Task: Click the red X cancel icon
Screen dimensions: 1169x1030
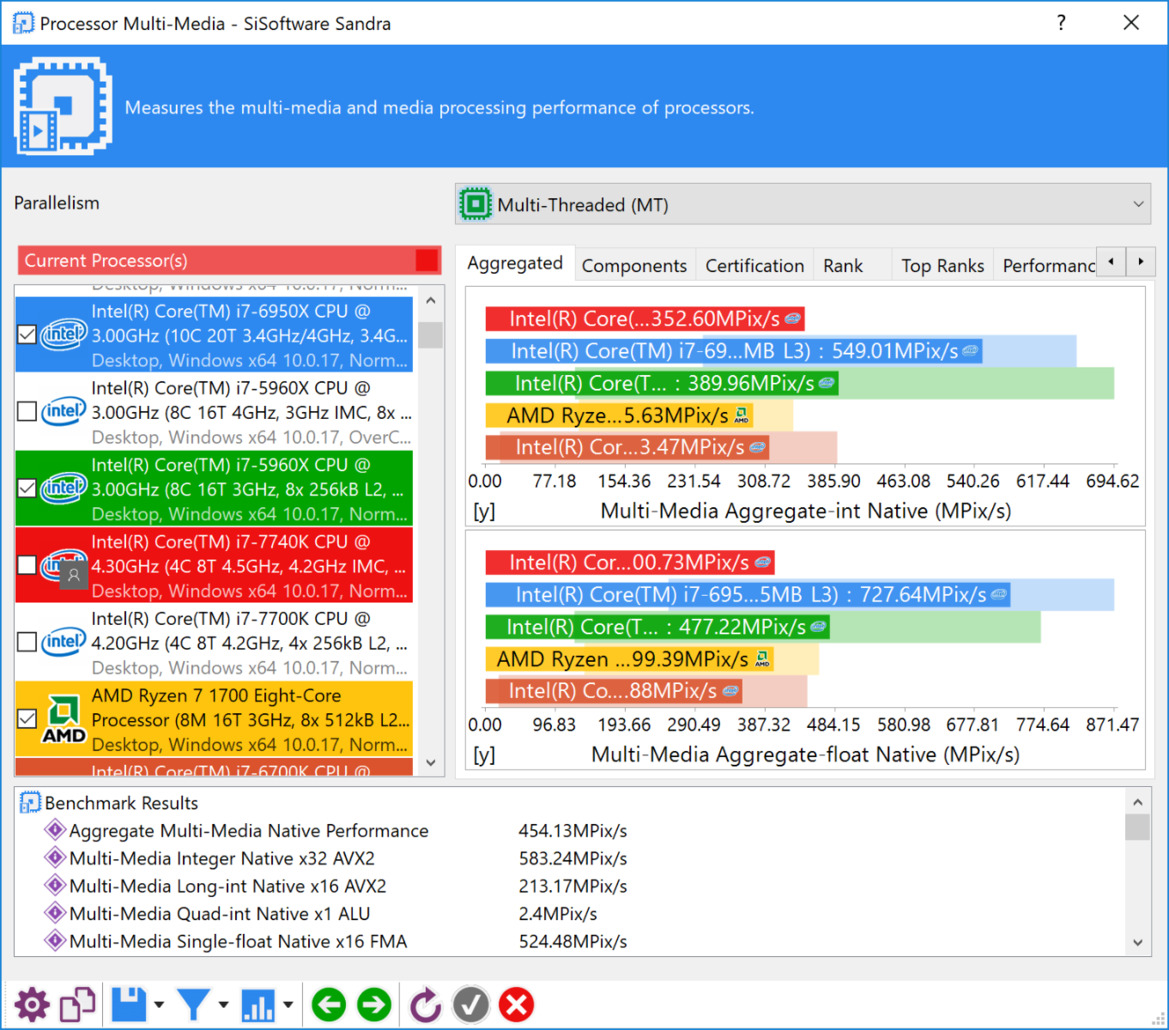Action: point(516,1005)
